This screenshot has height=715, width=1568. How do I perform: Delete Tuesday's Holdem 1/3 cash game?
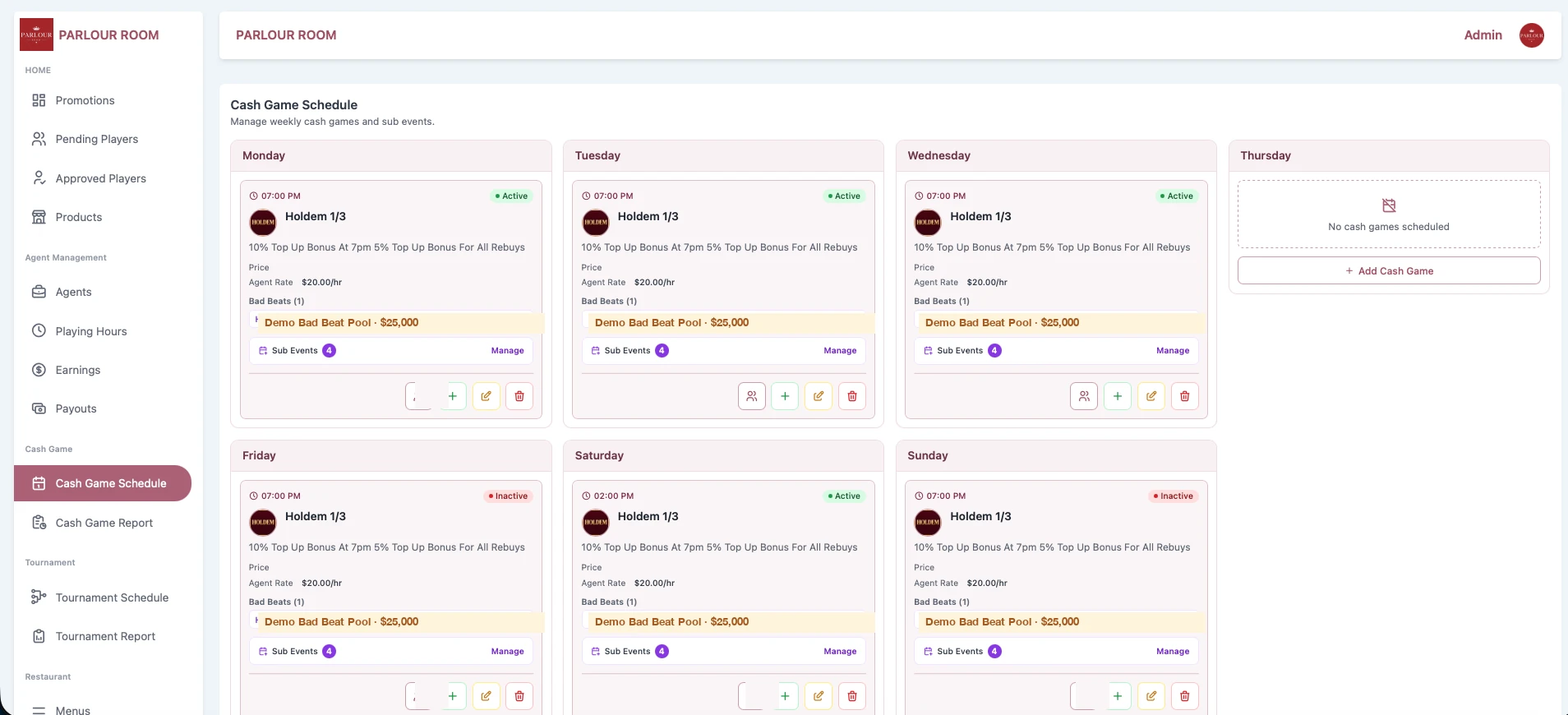[852, 396]
